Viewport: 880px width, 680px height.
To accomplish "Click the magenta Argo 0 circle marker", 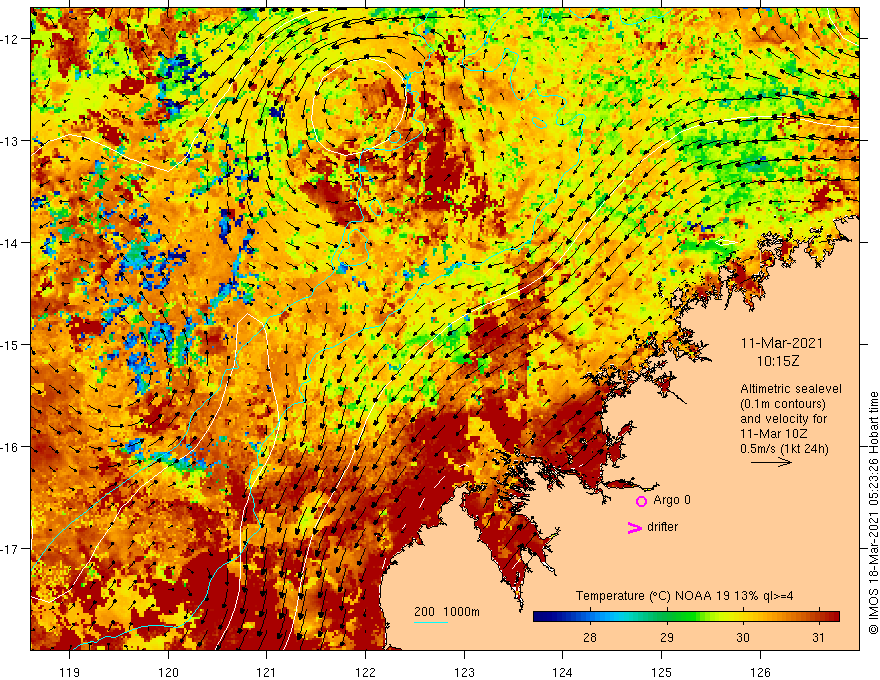I will click(641, 501).
